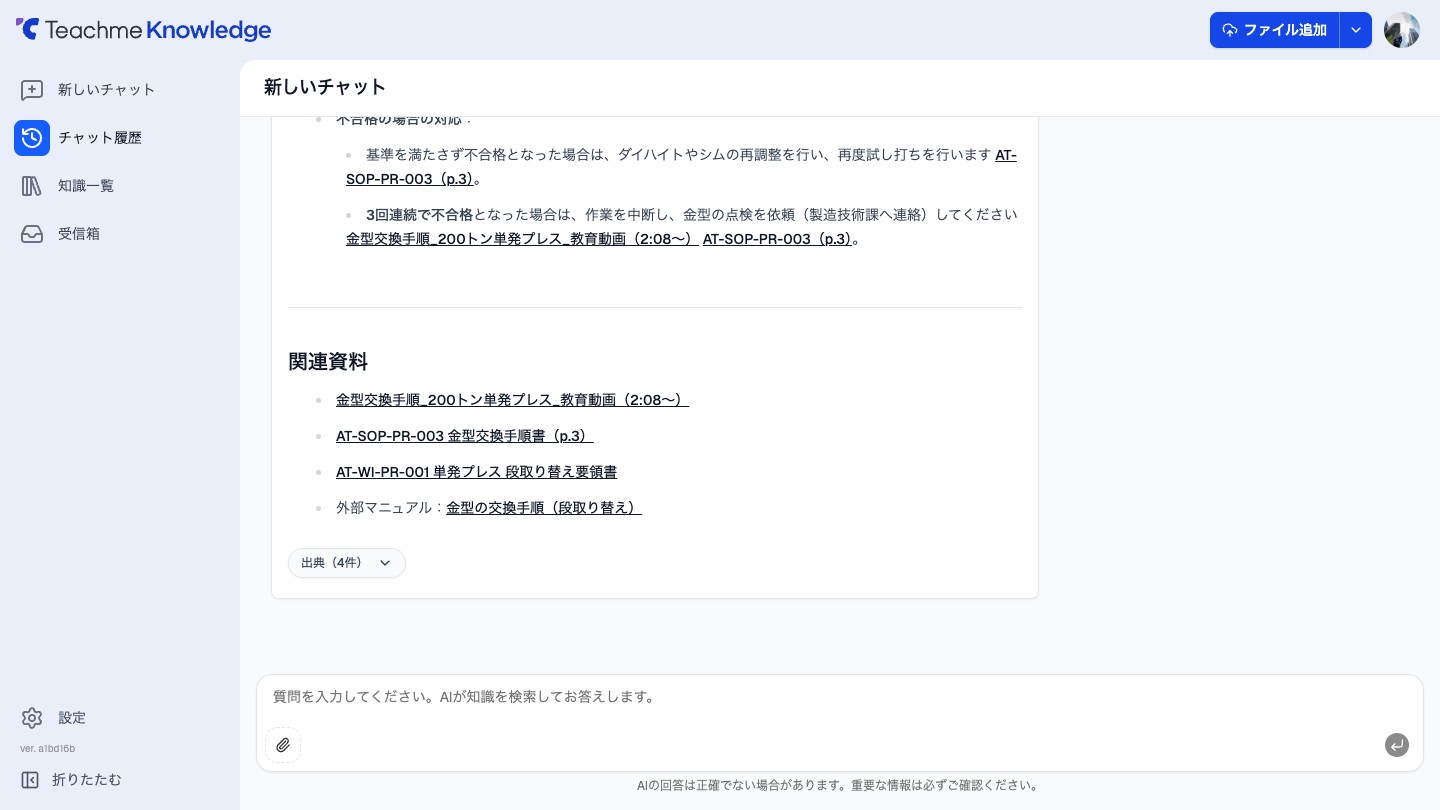Viewport: 1440px width, 810px height.
Task: Focus the question input field
Action: (840, 697)
